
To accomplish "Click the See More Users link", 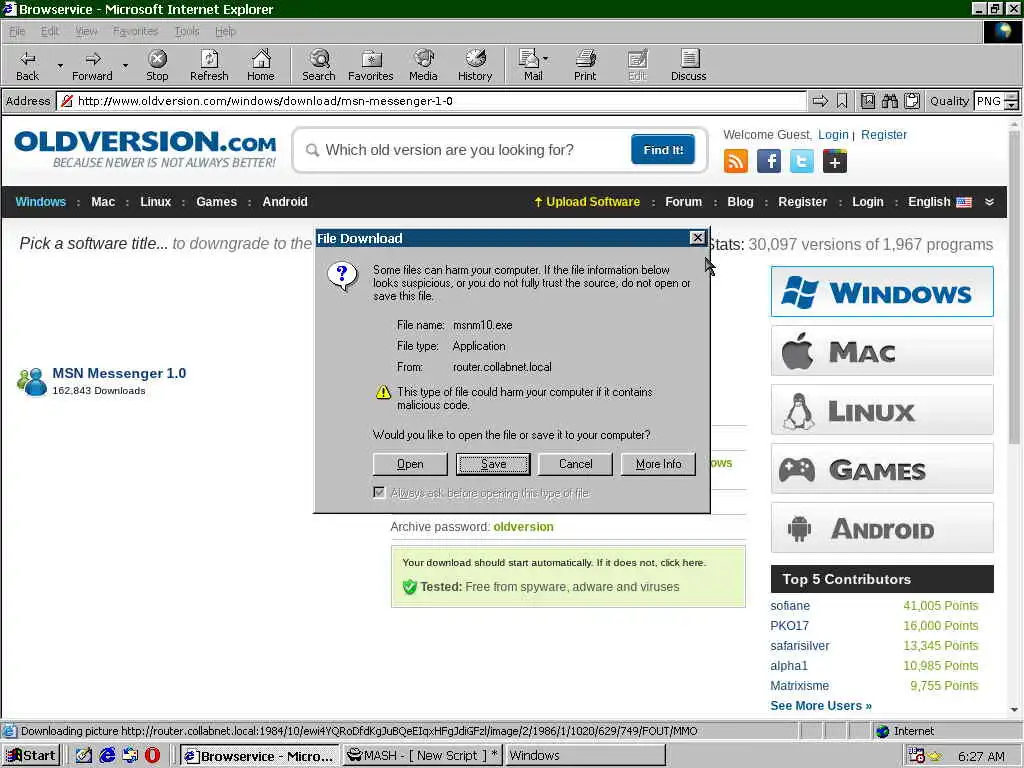I will click(821, 706).
